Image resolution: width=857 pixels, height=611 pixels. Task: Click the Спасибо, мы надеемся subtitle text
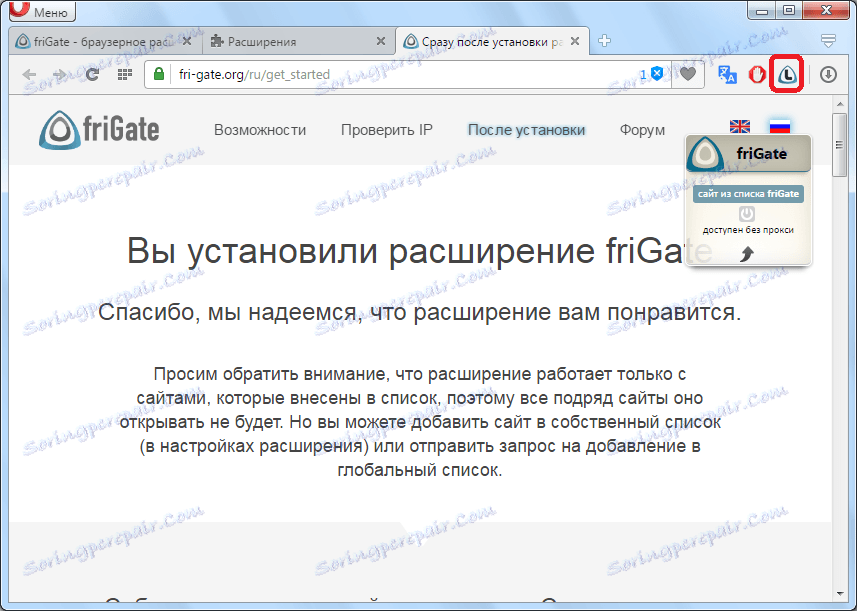(419, 313)
